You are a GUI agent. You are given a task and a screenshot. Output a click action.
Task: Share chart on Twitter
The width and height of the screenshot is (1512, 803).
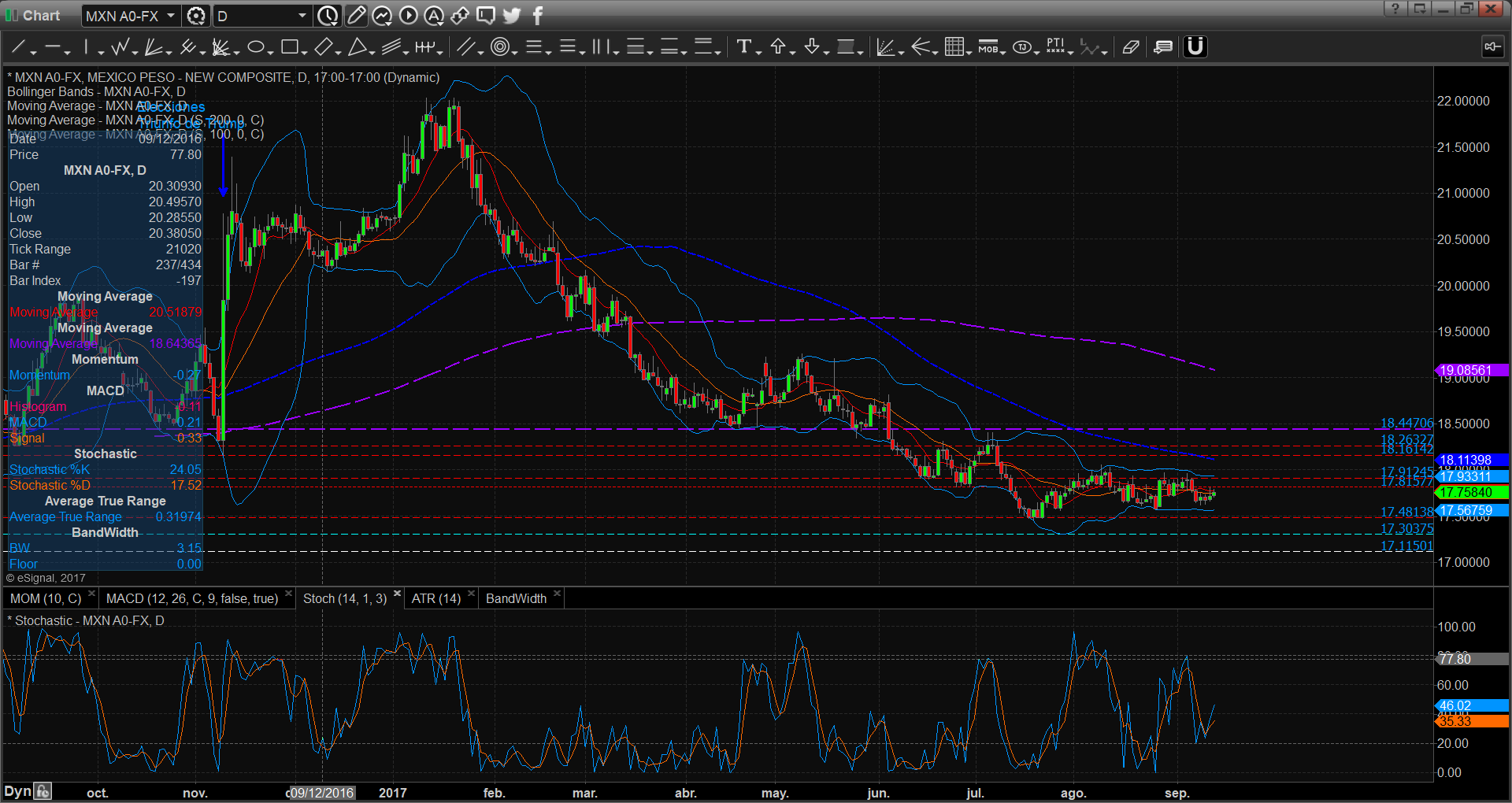512,15
